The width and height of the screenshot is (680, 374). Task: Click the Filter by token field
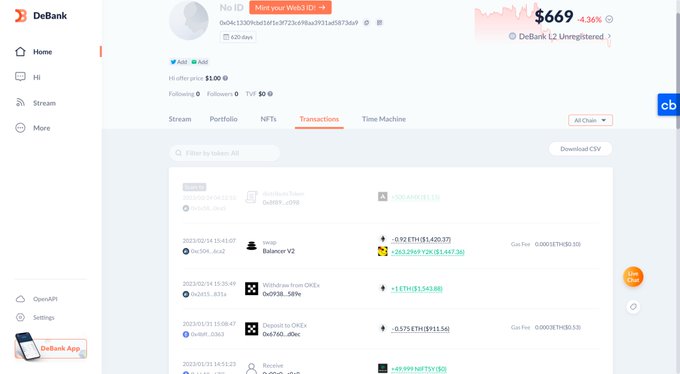point(224,153)
